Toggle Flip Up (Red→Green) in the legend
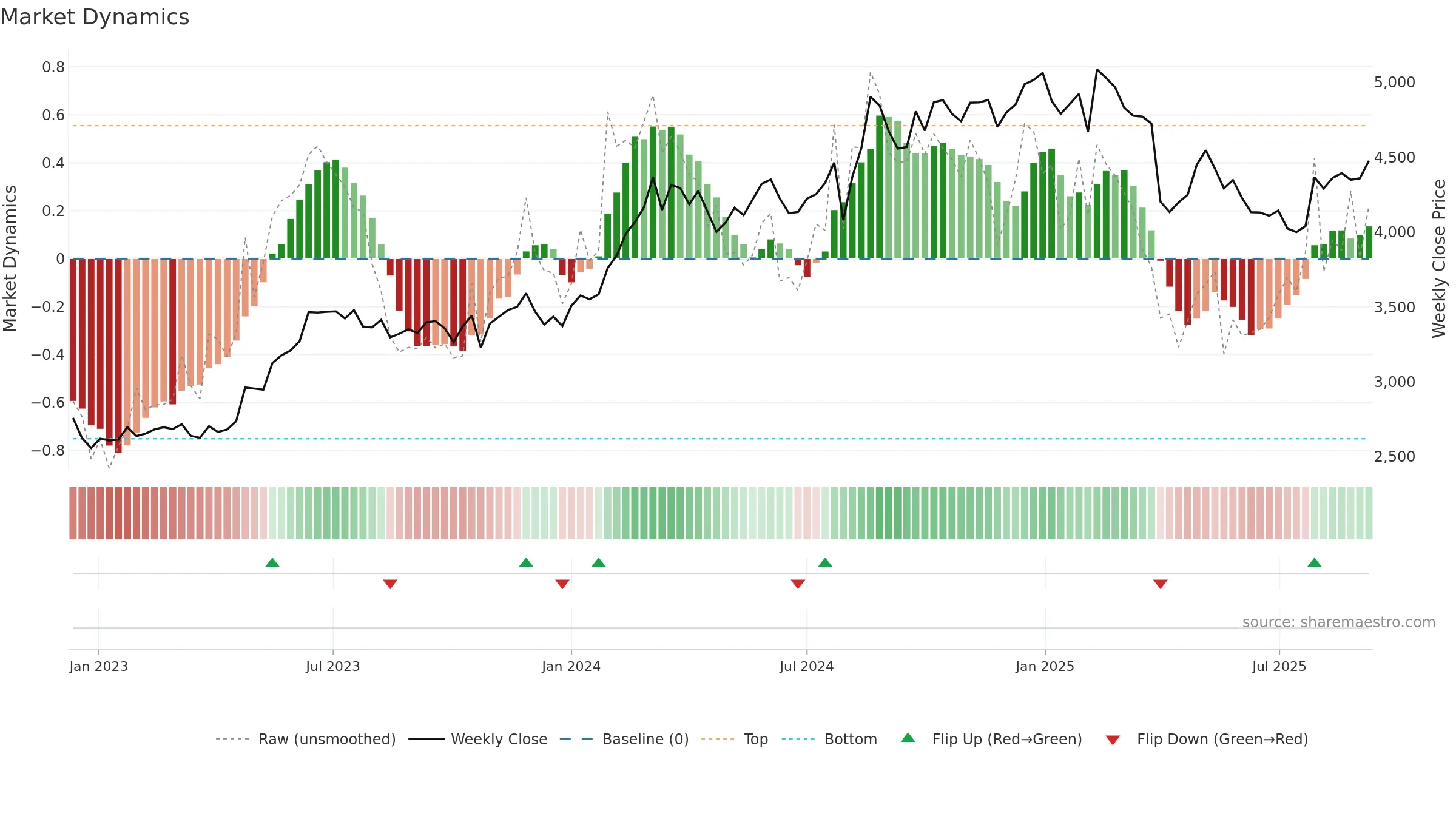 (991, 739)
